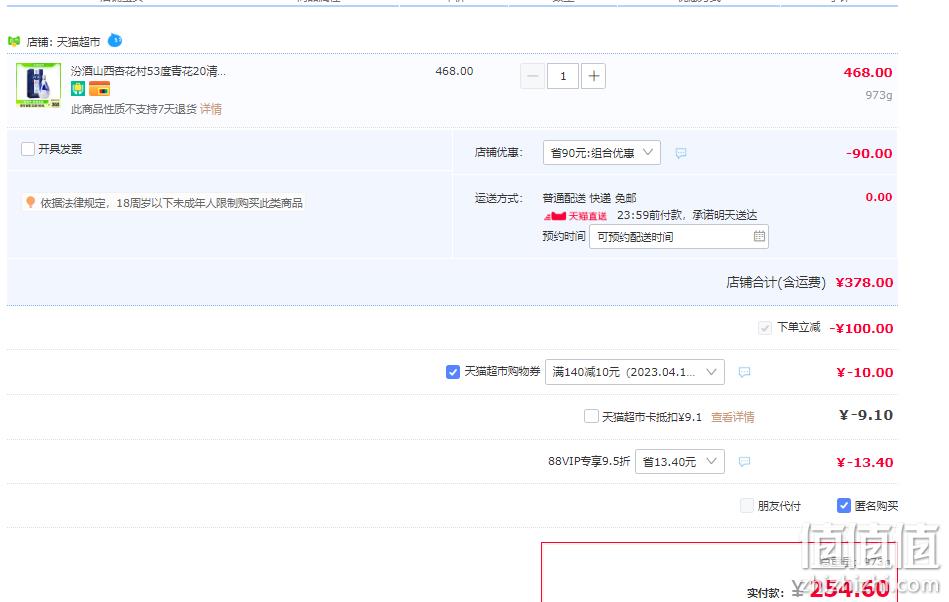Click the 普通配送 快递 免邮 shipping text

click(x=589, y=198)
